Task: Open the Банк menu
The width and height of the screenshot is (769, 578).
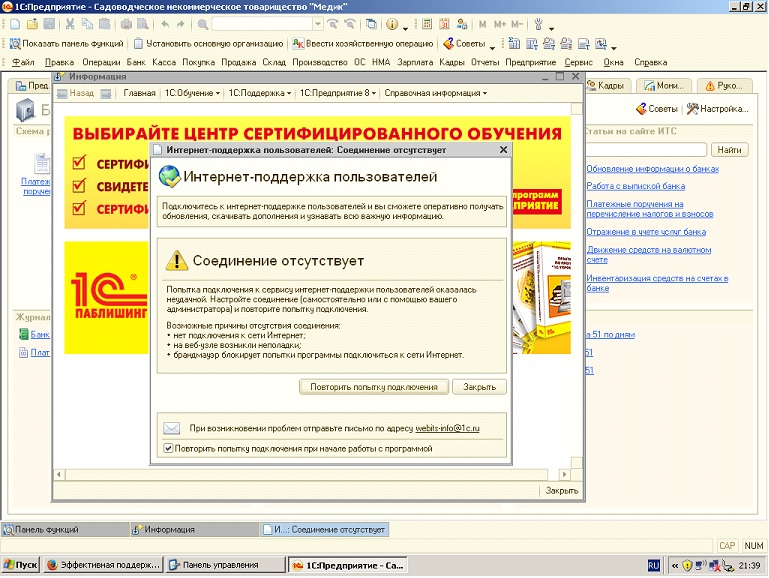Action: point(136,62)
